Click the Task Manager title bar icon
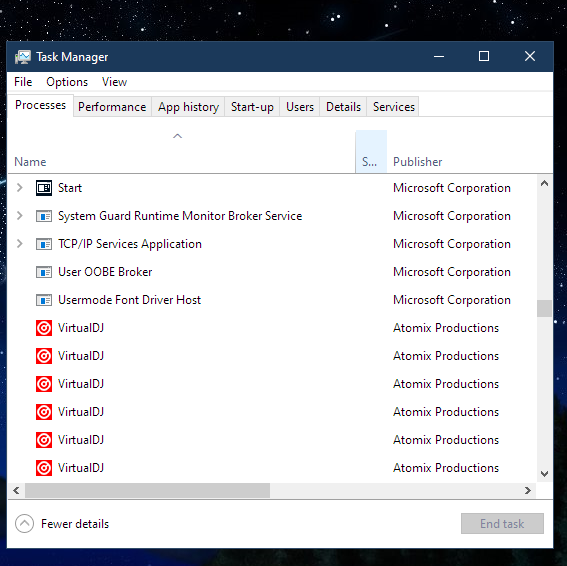Image resolution: width=567 pixels, height=566 pixels. 22,57
